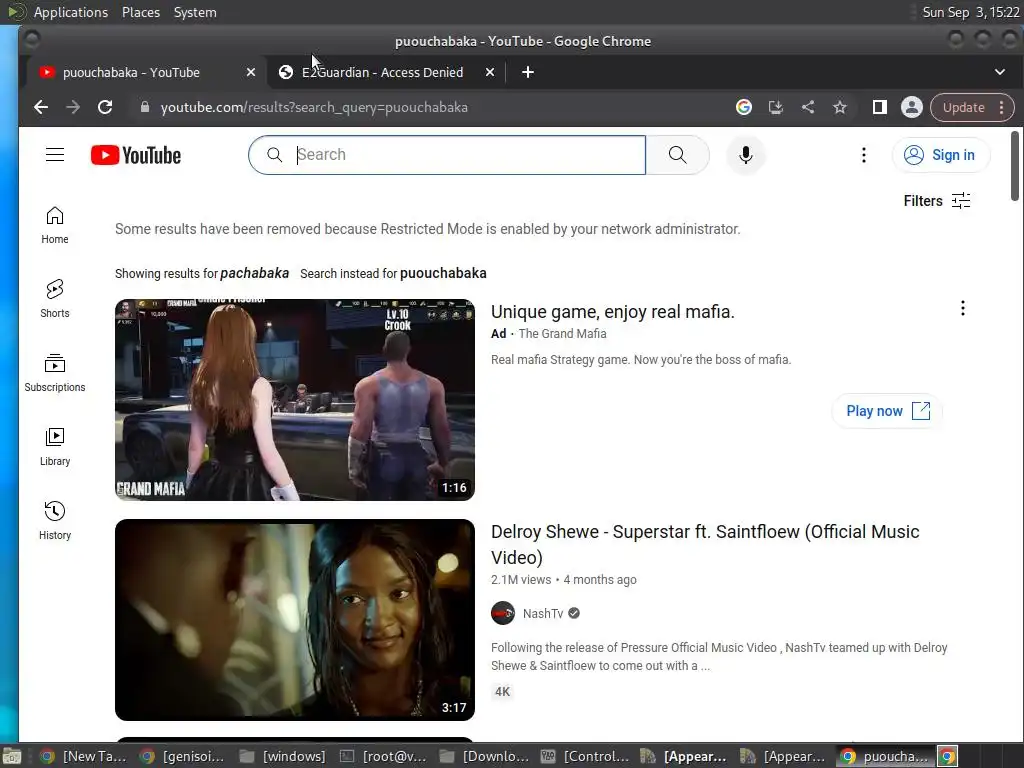Switch to [Control... taskbar item
1024x768 pixels.
pyautogui.click(x=586, y=756)
